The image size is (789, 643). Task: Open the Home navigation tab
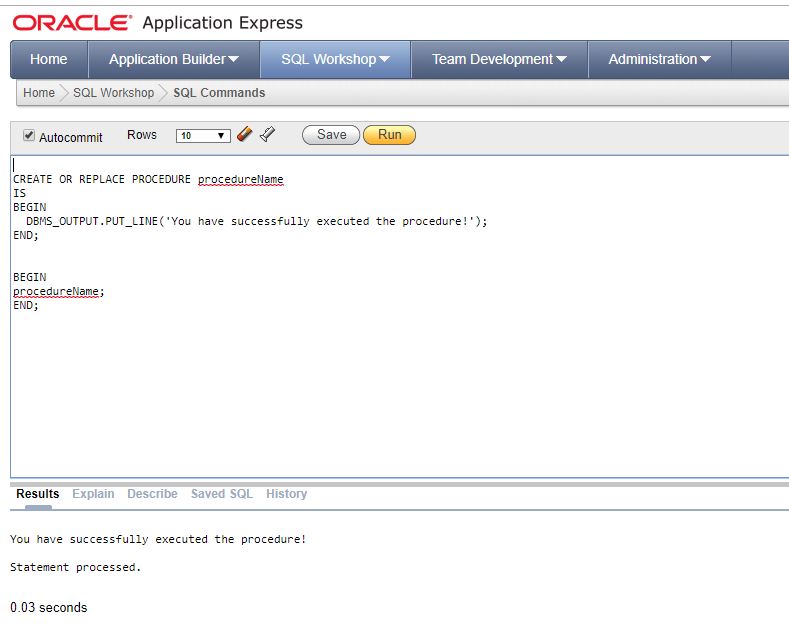click(x=49, y=59)
